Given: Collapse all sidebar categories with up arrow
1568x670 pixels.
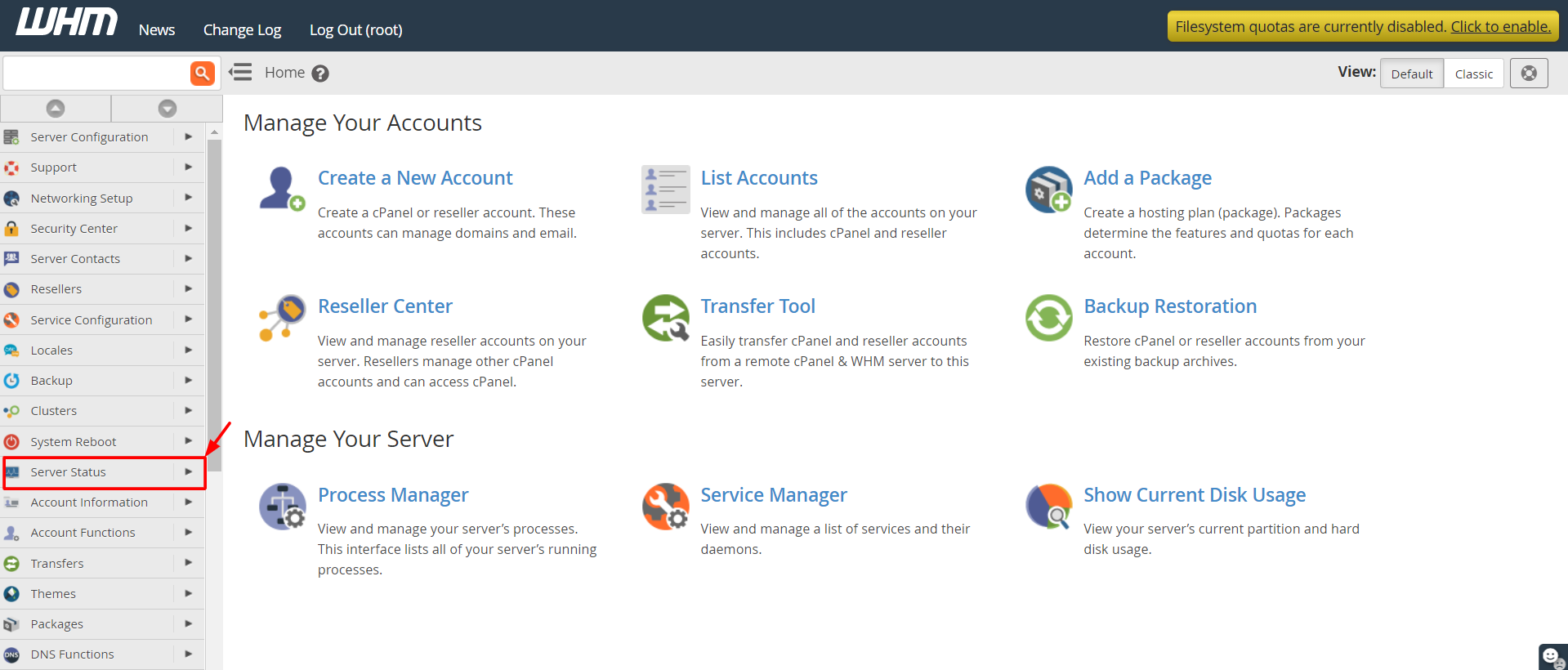Looking at the screenshot, I should tap(56, 108).
